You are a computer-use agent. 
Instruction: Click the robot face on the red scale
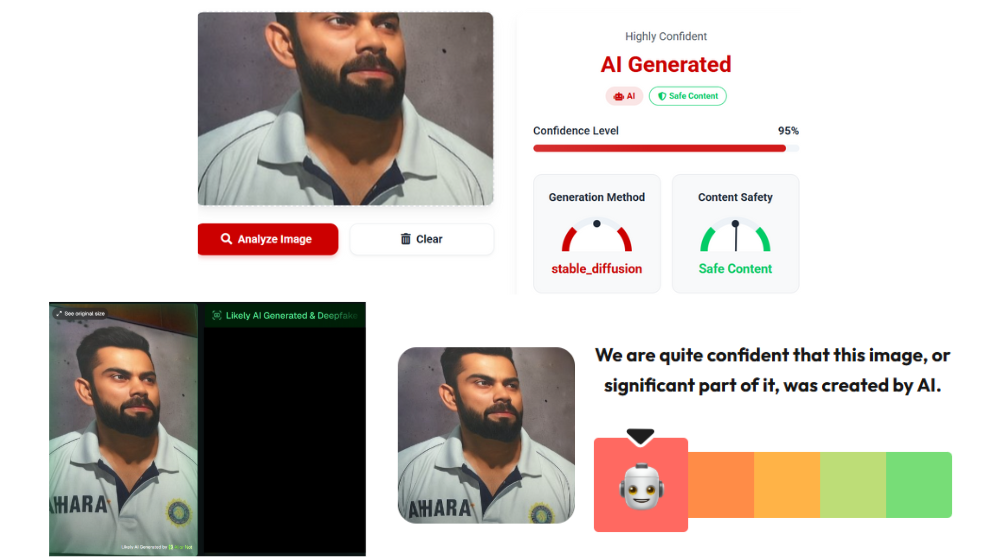click(642, 487)
